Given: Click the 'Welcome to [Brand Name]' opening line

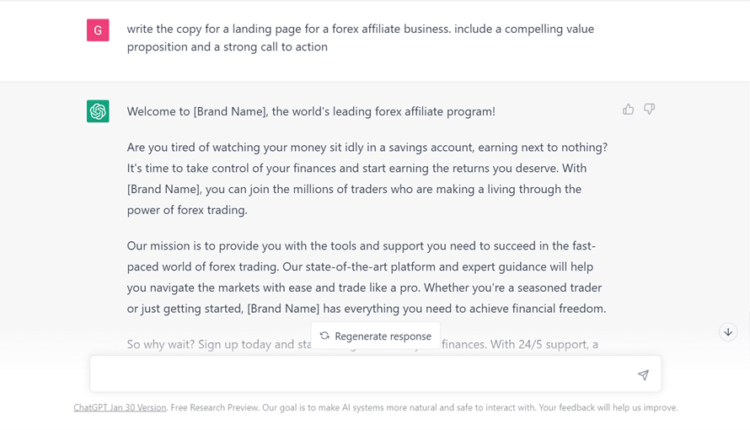Looking at the screenshot, I should (310, 112).
